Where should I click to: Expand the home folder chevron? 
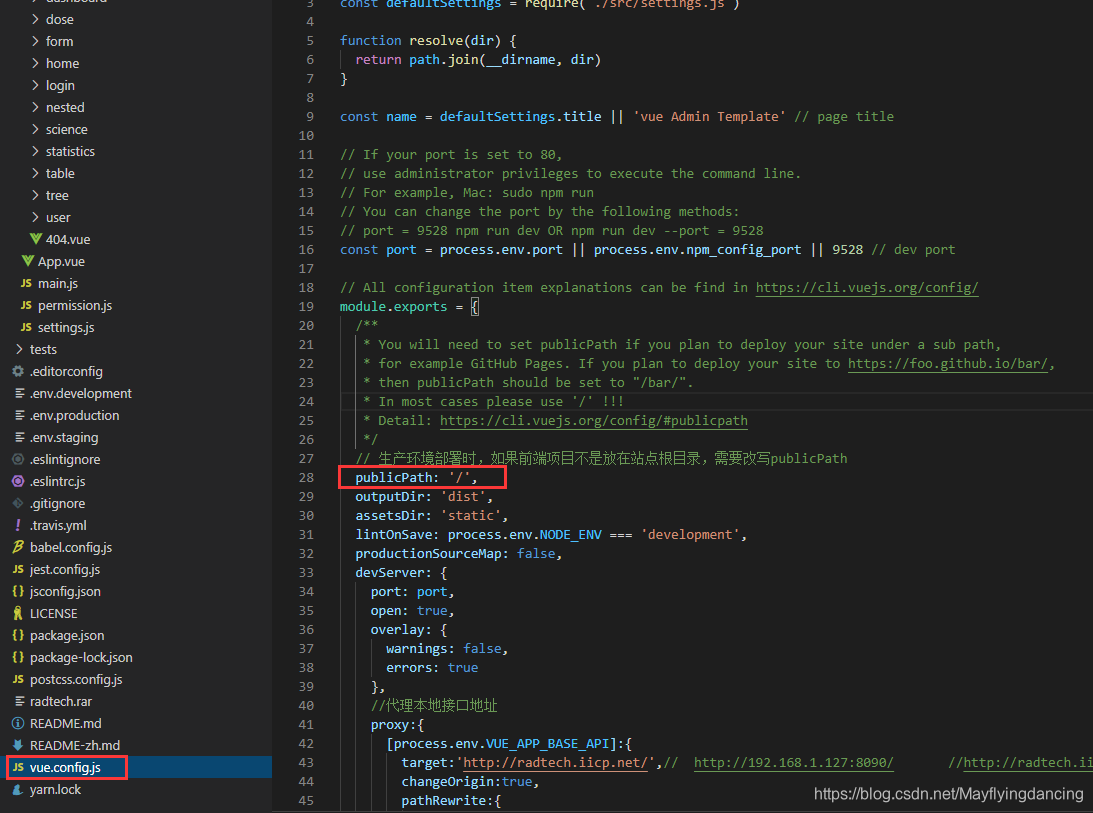(x=35, y=63)
